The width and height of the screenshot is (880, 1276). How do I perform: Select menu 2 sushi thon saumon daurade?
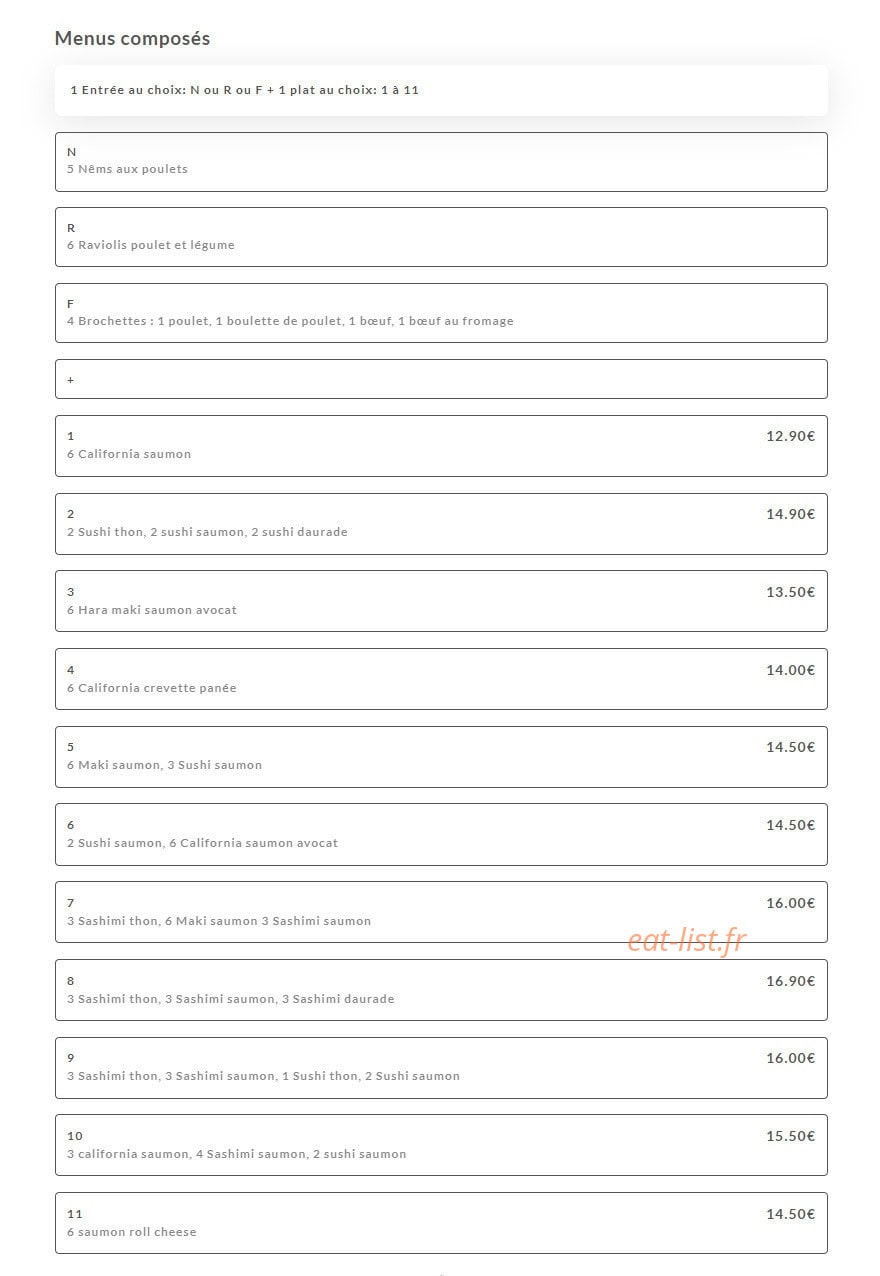[441, 524]
